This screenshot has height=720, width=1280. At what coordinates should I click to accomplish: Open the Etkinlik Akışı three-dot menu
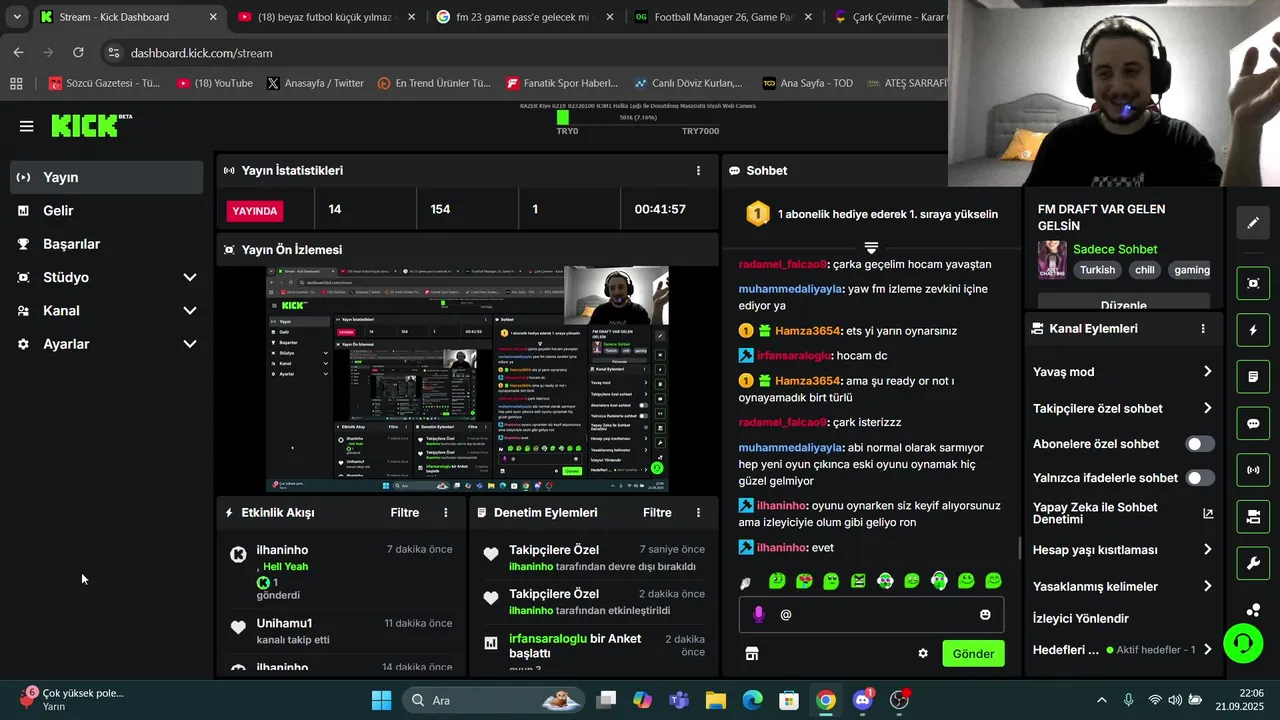click(446, 513)
